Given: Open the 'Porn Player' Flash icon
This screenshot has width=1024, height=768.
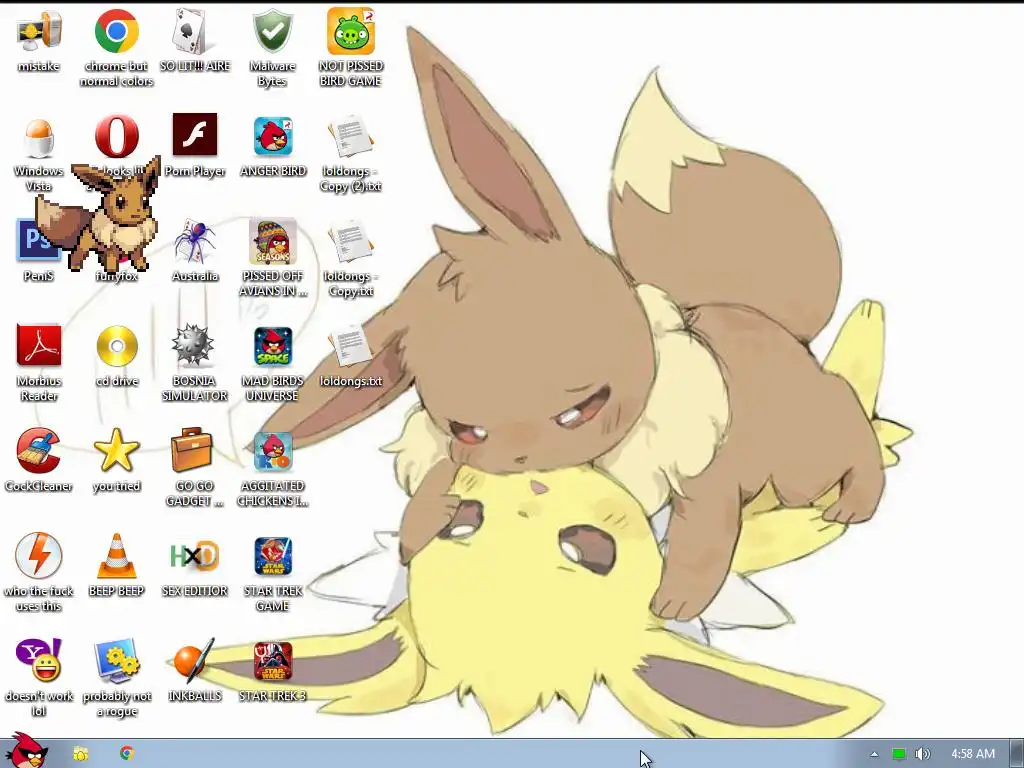Looking at the screenshot, I should click(195, 135).
